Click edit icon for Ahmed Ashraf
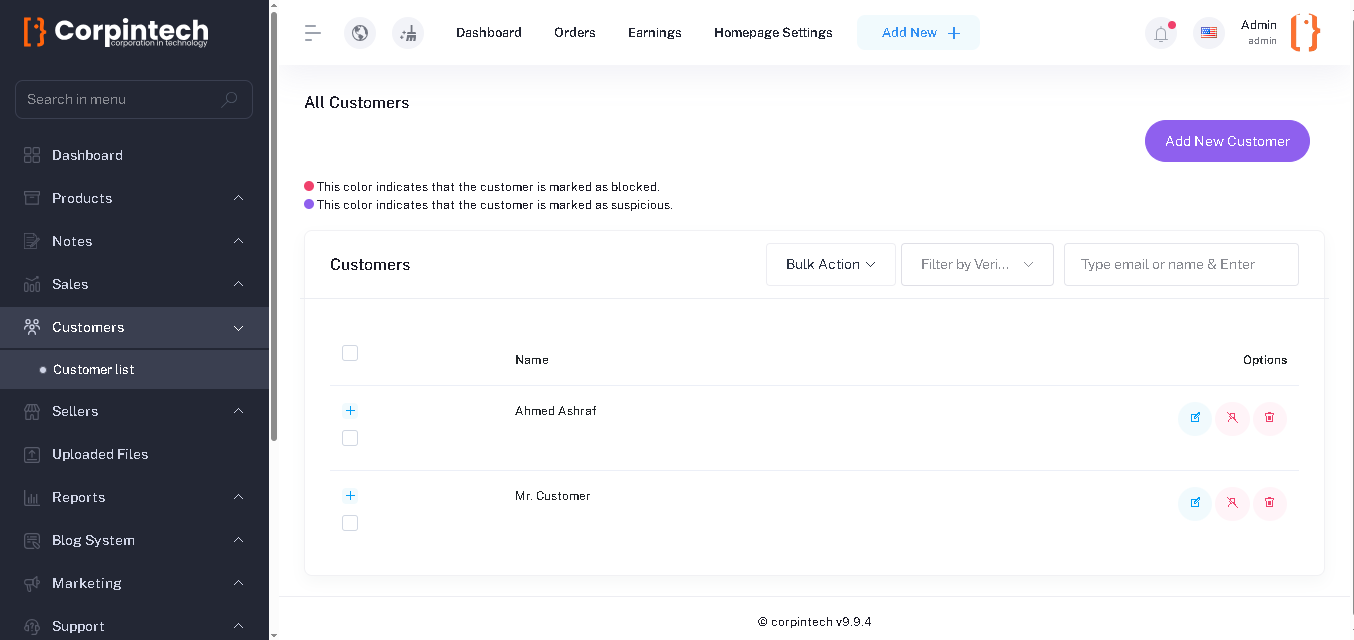The image size is (1354, 640). [x=1195, y=418]
